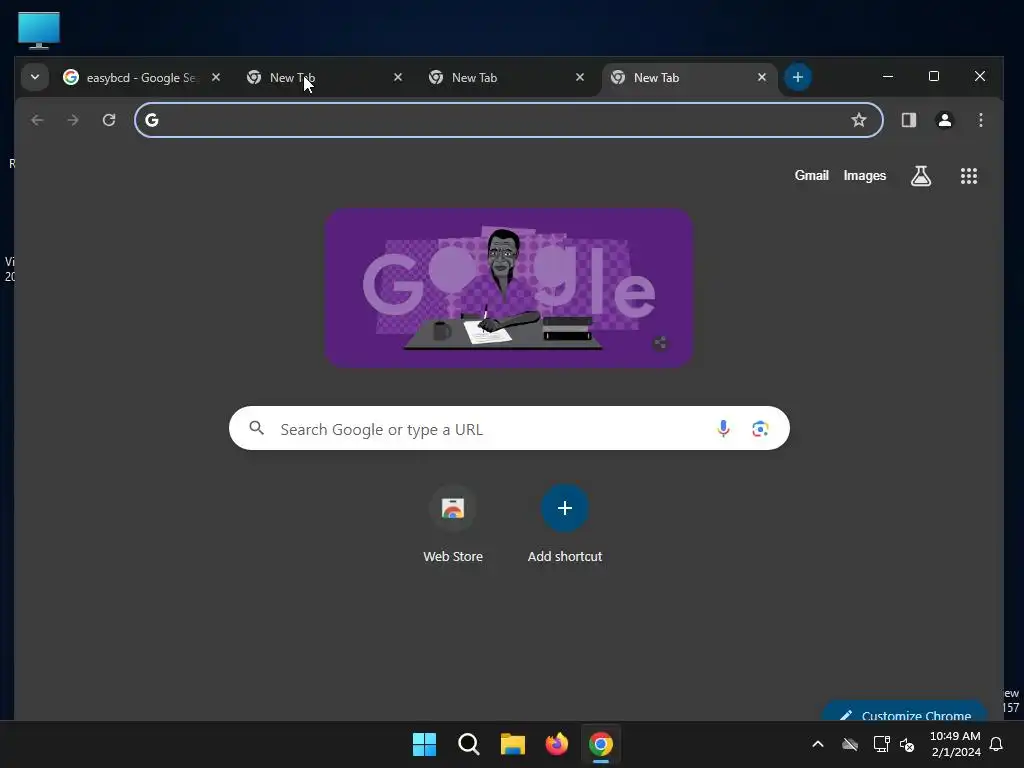
Task: Open the tab search dropdown arrow
Action: tap(35, 77)
